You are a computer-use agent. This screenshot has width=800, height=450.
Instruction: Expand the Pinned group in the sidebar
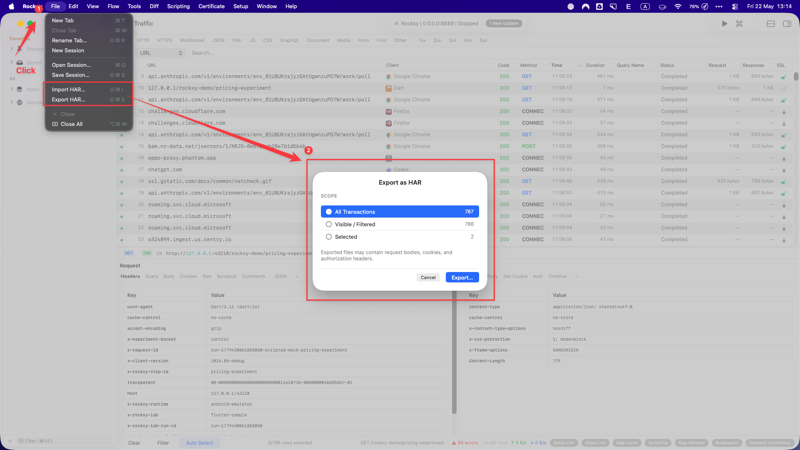coord(12,49)
